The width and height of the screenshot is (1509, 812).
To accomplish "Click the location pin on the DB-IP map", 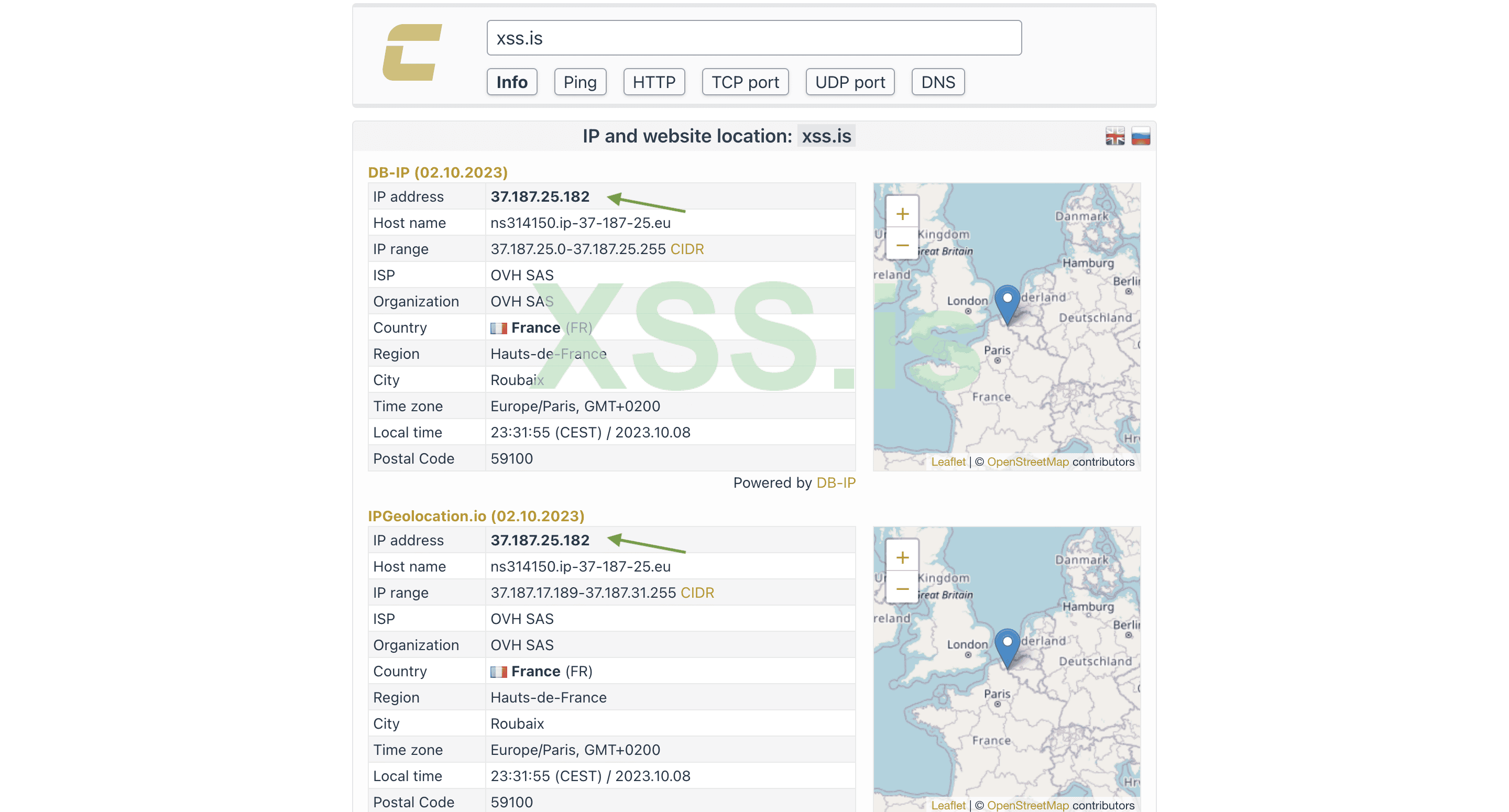I will click(1007, 303).
